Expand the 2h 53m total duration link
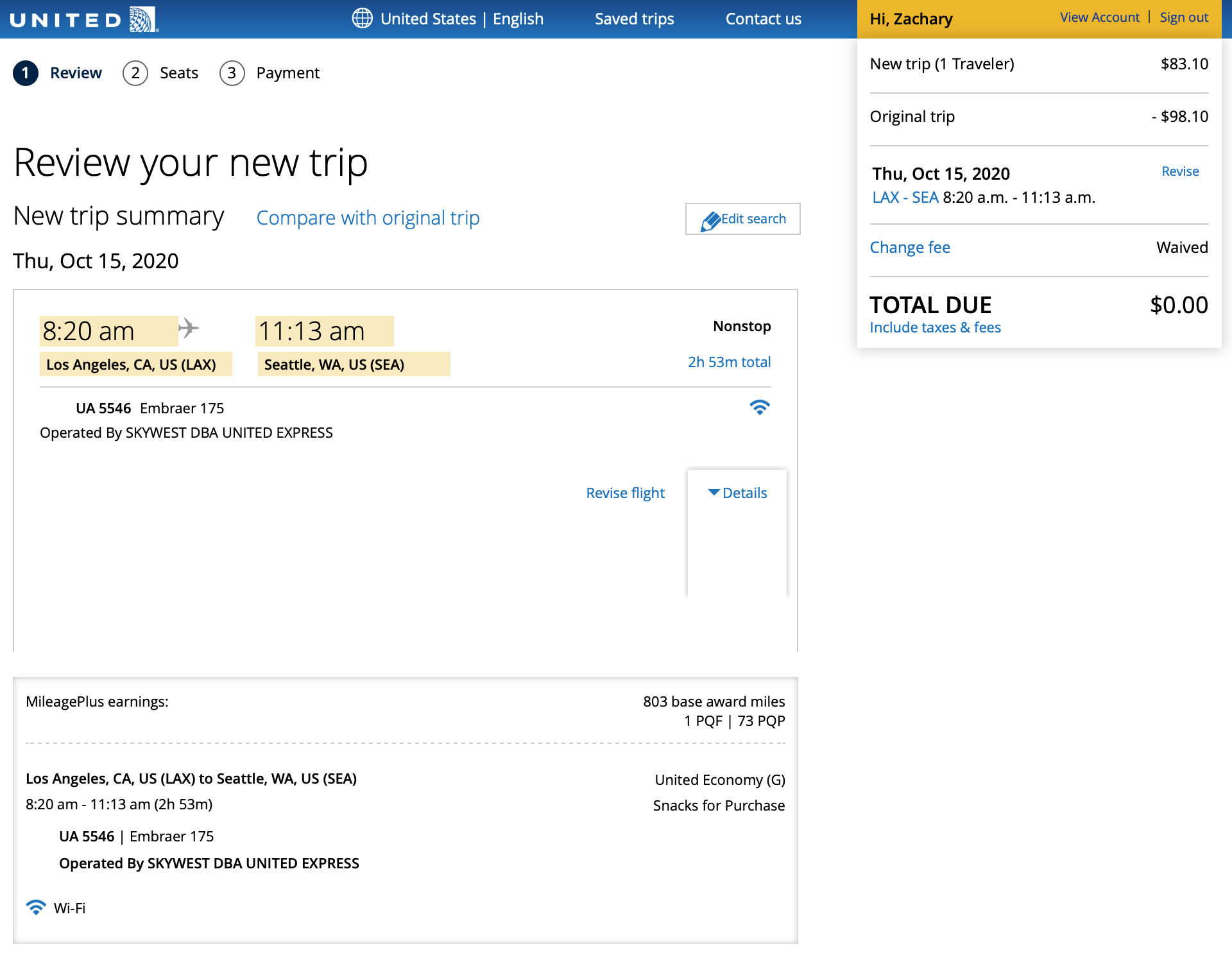The width and height of the screenshot is (1232, 955). (x=729, y=362)
